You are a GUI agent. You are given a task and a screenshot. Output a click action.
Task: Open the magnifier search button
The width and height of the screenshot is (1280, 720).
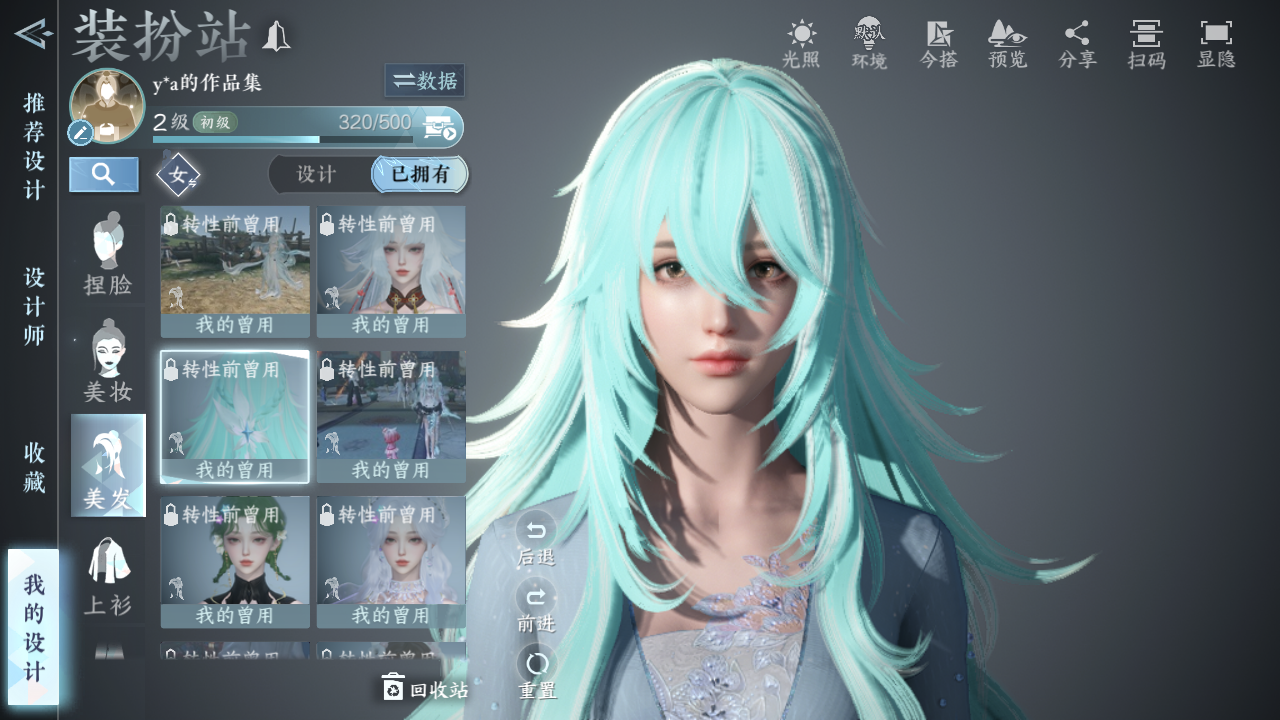point(104,174)
